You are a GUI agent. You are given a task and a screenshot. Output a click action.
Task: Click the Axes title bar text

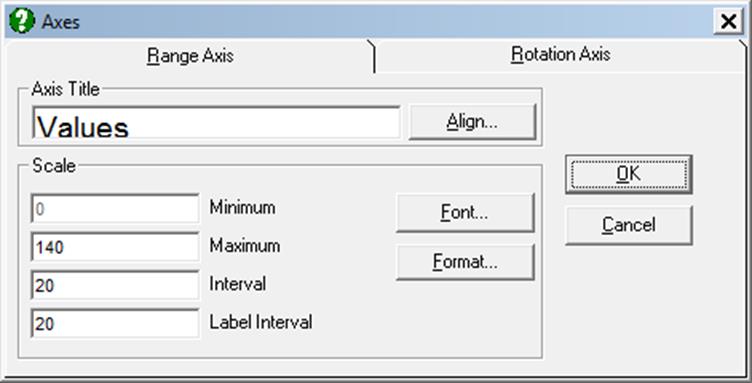(60, 22)
